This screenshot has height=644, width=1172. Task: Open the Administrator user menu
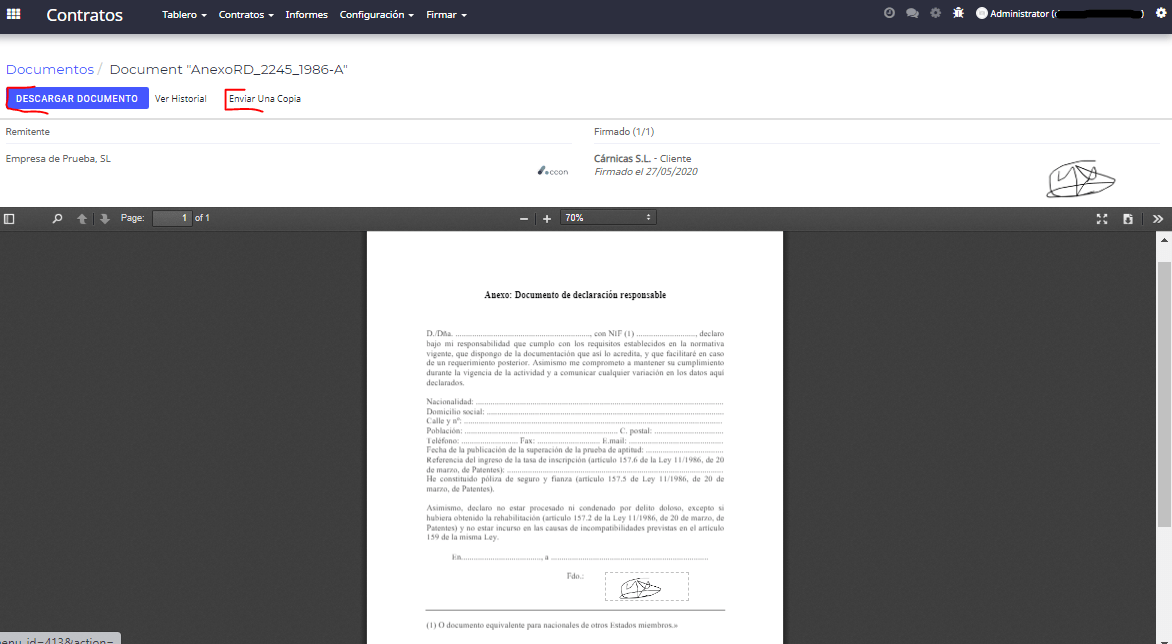[x=1060, y=13]
